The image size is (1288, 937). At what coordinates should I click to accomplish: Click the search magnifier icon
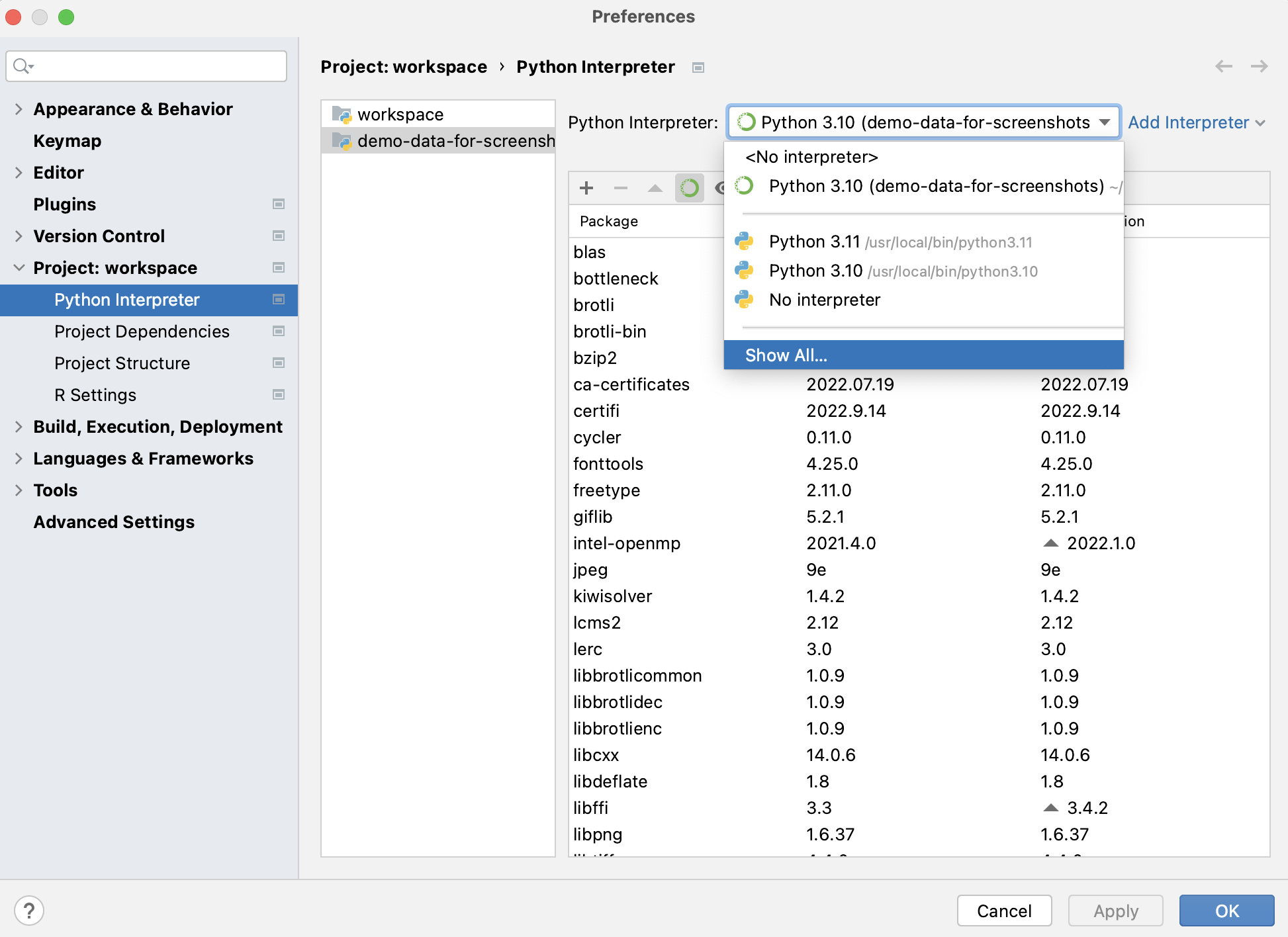point(23,66)
